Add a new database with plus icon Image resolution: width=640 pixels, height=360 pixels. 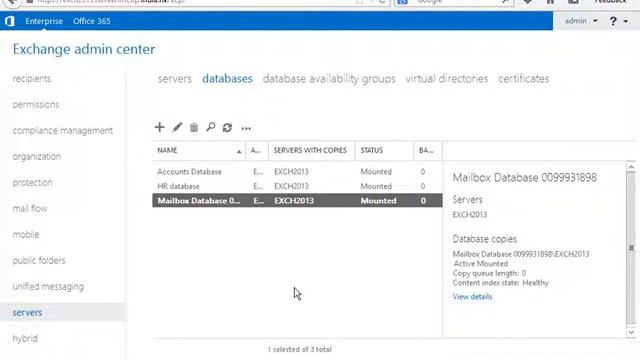160,127
